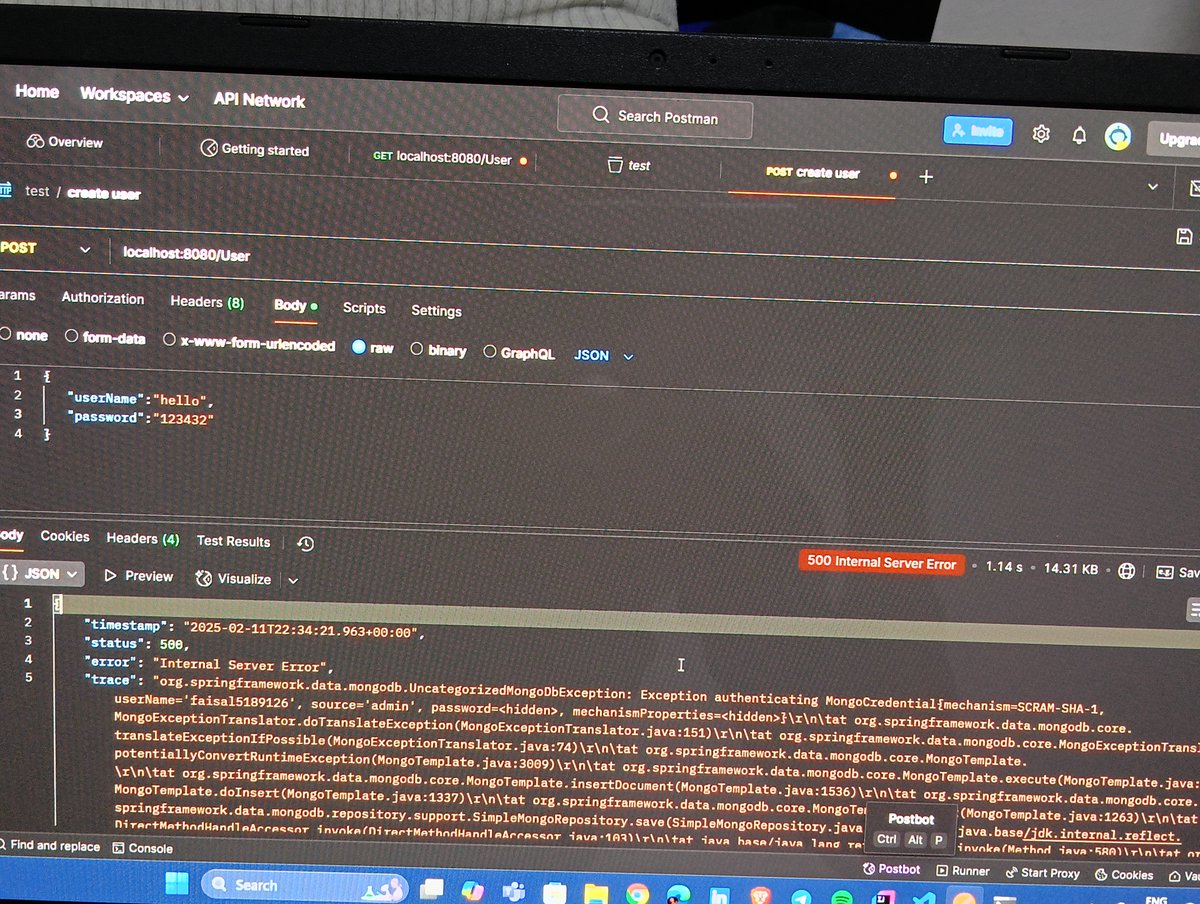Screen dimensions: 1200x904
Task: Open LinkedIn app in the taskbar
Action: (x=720, y=896)
